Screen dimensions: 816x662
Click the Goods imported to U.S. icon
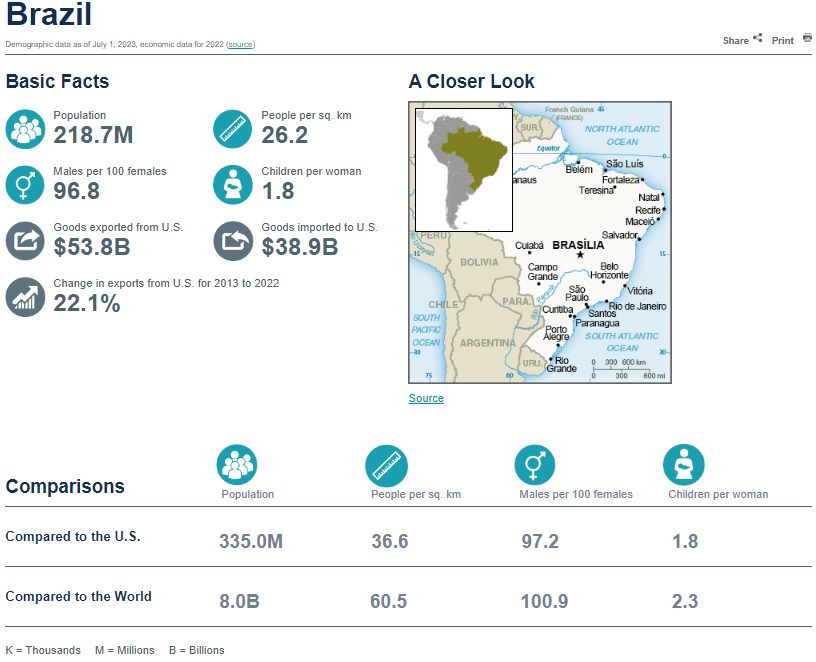[233, 241]
